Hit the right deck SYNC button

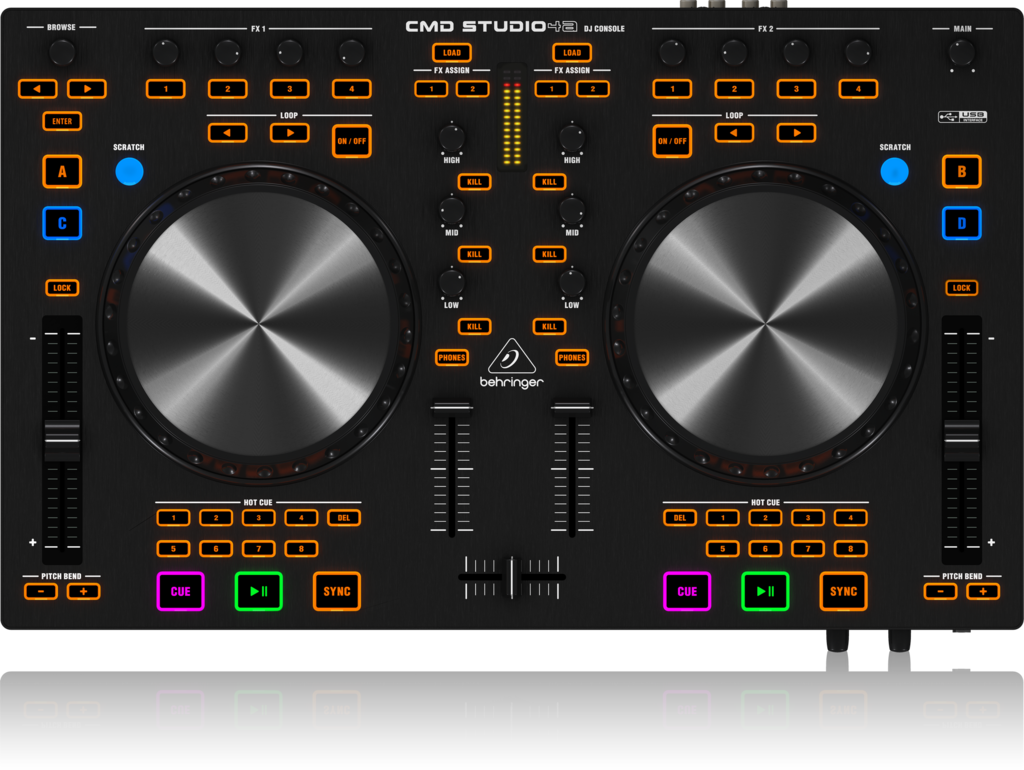pyautogui.click(x=844, y=591)
